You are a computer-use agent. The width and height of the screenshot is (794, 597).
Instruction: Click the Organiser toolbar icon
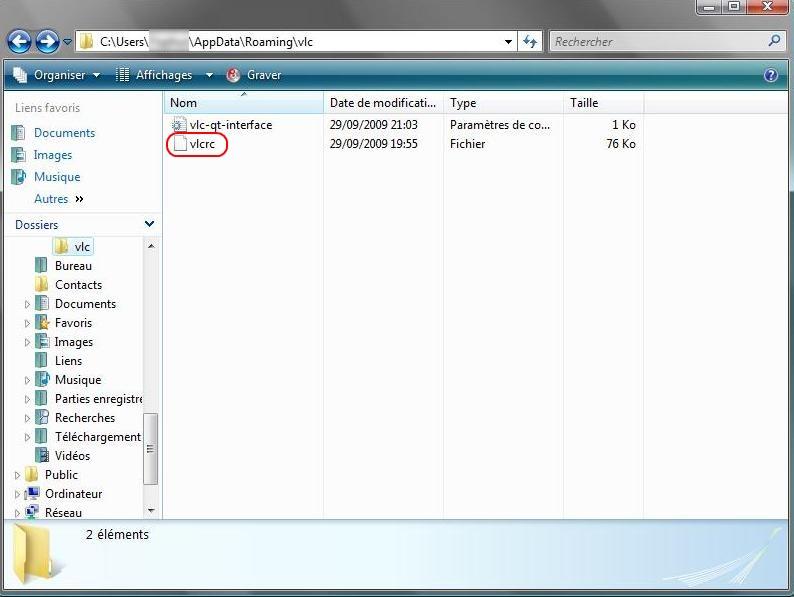point(20,75)
